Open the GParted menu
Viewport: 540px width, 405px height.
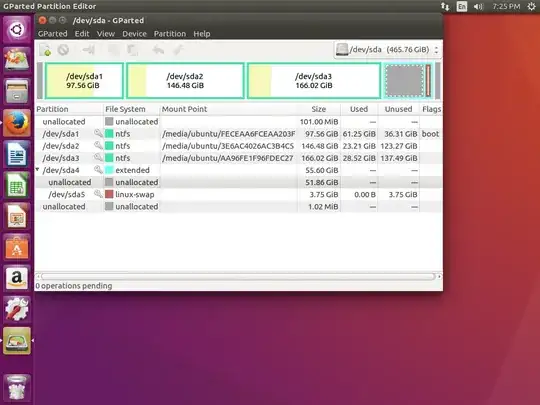coord(52,34)
